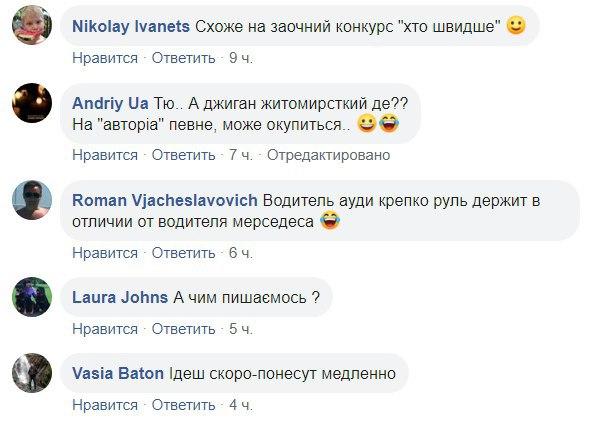This screenshot has width=615, height=425.
Task: Reply to Andriy Ua's comment
Action: [185, 155]
